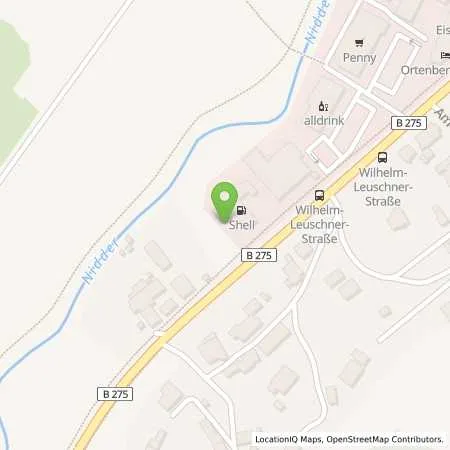Click the green location pin marker
This screenshot has height=450, width=450.
click(x=225, y=202)
